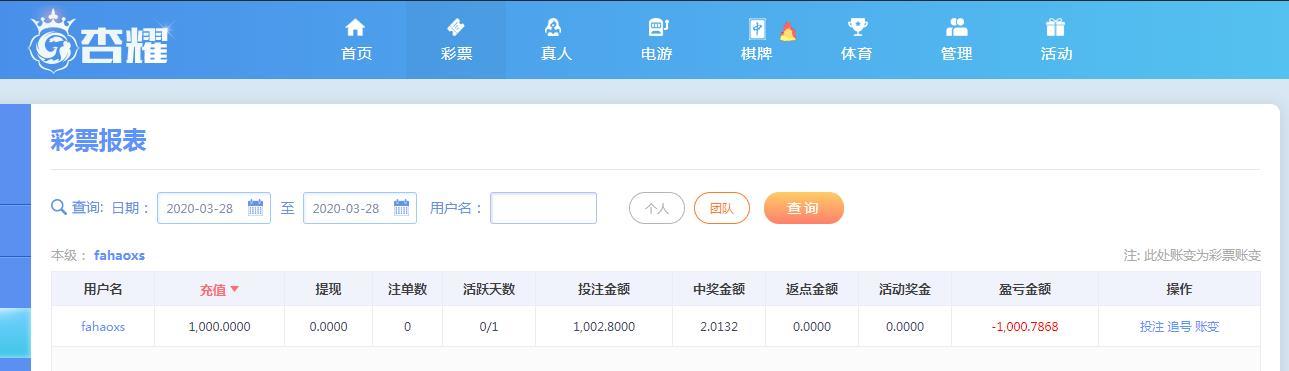Open the 真人 live dealer icon
The height and width of the screenshot is (371, 1289).
pos(554,27)
